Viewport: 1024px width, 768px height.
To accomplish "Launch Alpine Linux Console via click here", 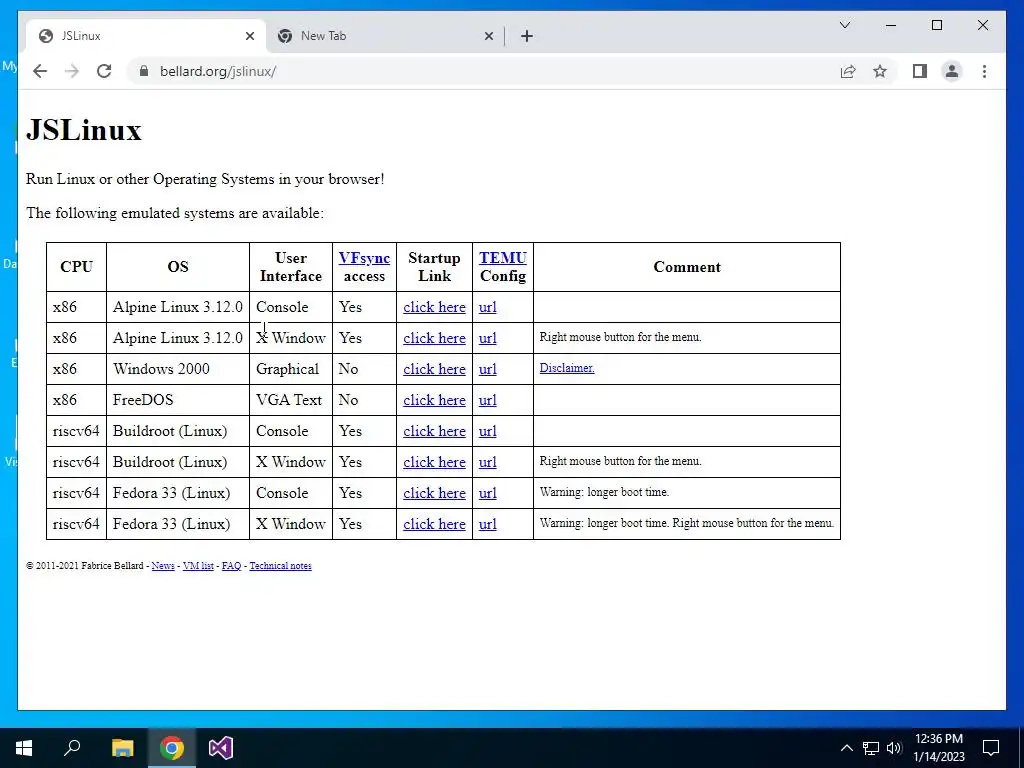I will coord(434,307).
